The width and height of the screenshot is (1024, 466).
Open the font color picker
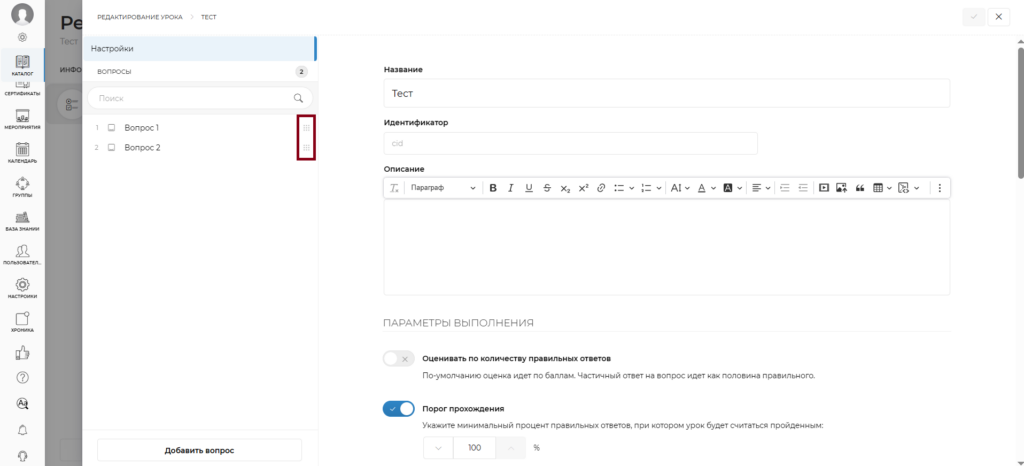pos(705,188)
